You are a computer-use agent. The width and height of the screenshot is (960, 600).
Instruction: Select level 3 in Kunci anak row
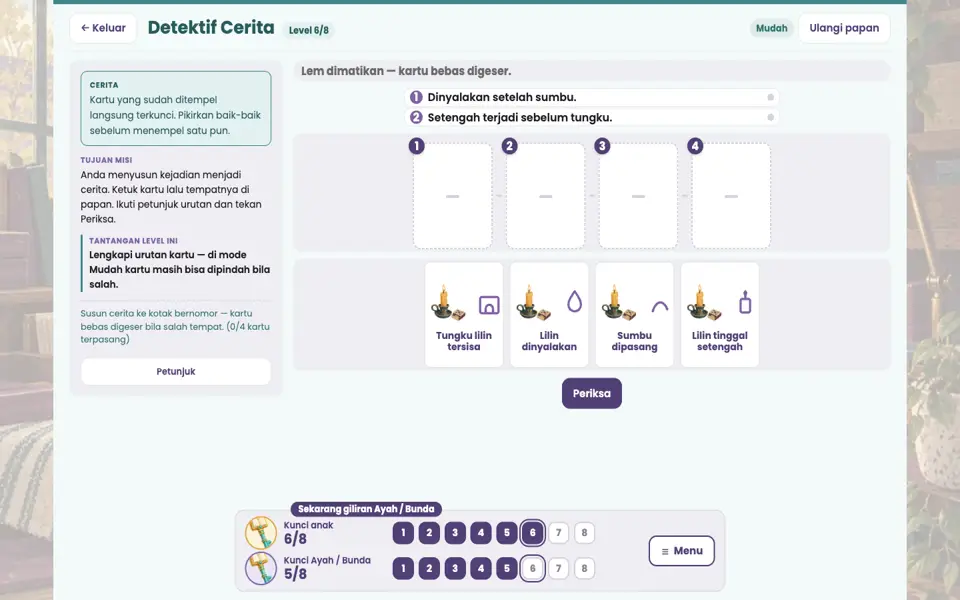click(455, 533)
